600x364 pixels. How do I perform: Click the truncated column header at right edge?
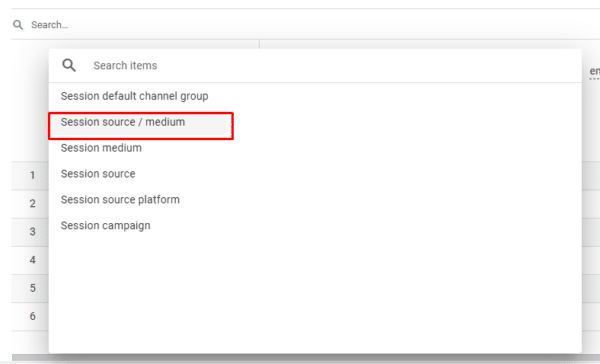594,72
